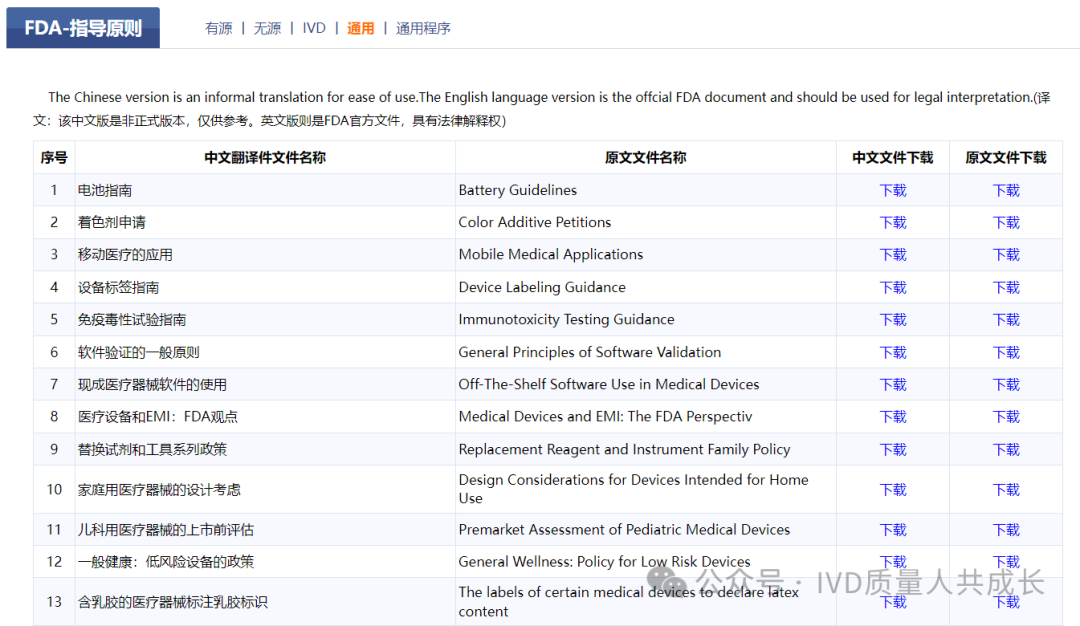Download Chinese file for 免疫毒性试验指南

(893, 320)
